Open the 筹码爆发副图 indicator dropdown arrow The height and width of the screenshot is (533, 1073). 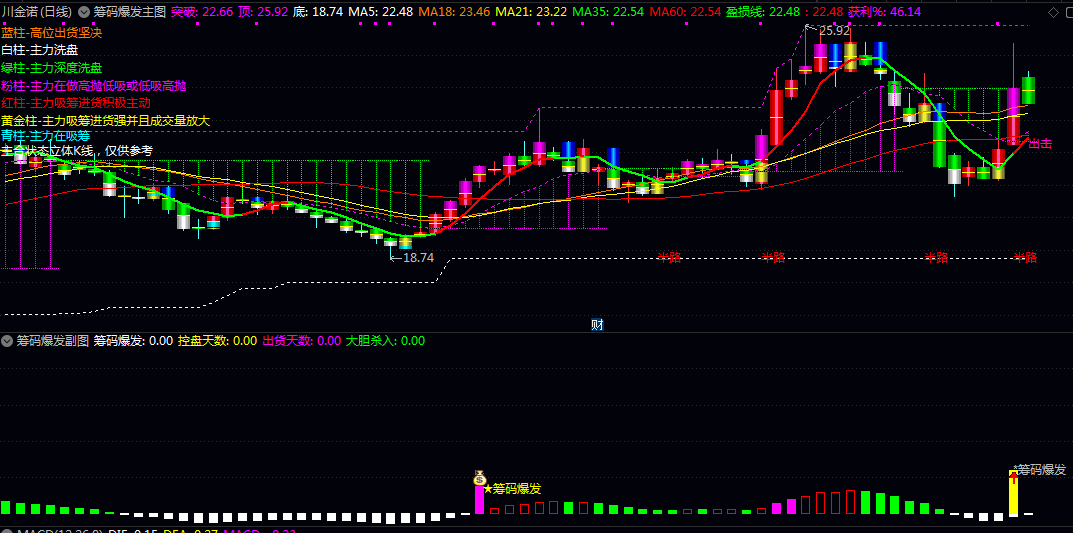(8, 341)
